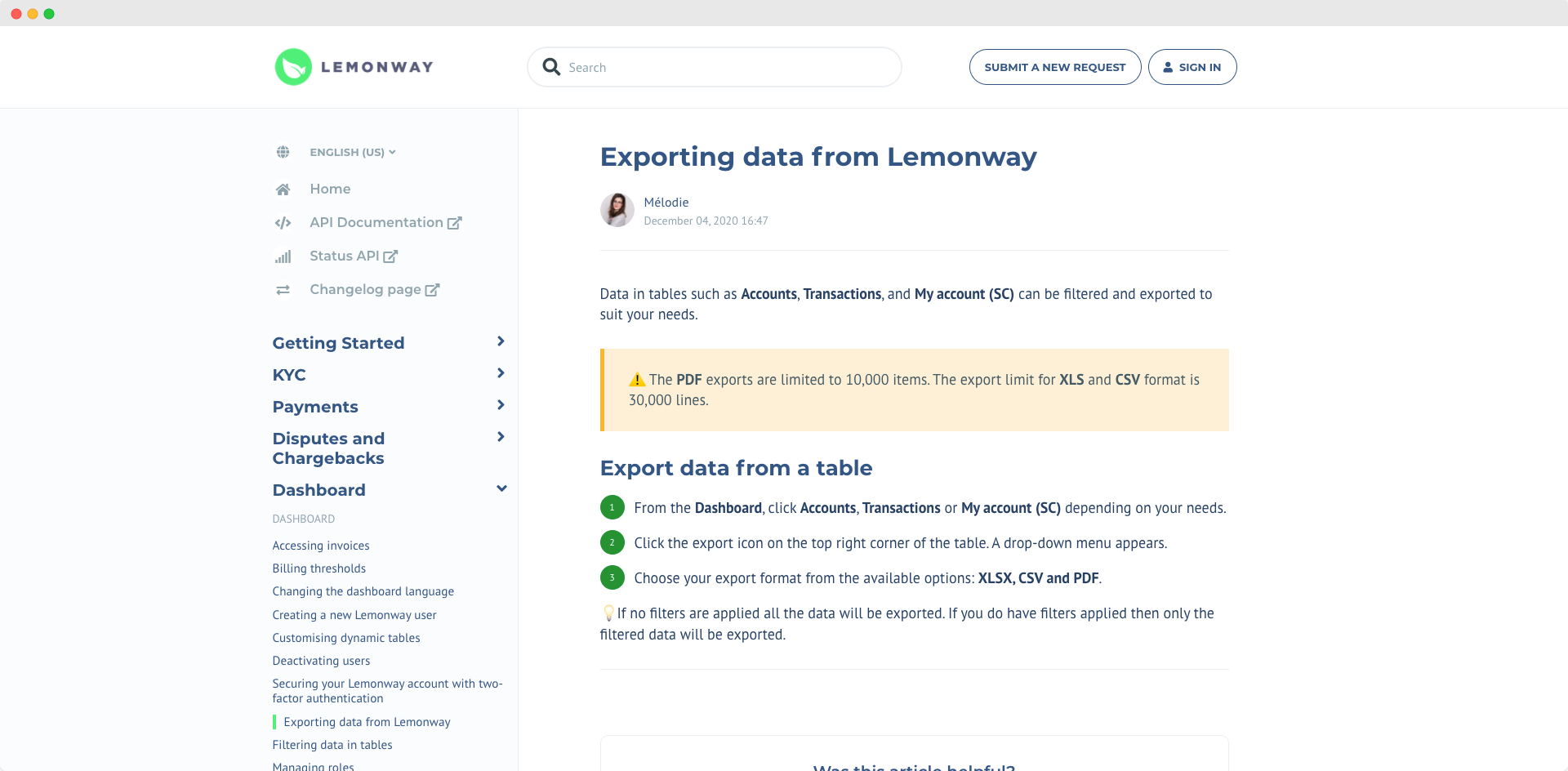Select the Payments category heading
Viewport: 1568px width, 771px height.
click(x=315, y=407)
